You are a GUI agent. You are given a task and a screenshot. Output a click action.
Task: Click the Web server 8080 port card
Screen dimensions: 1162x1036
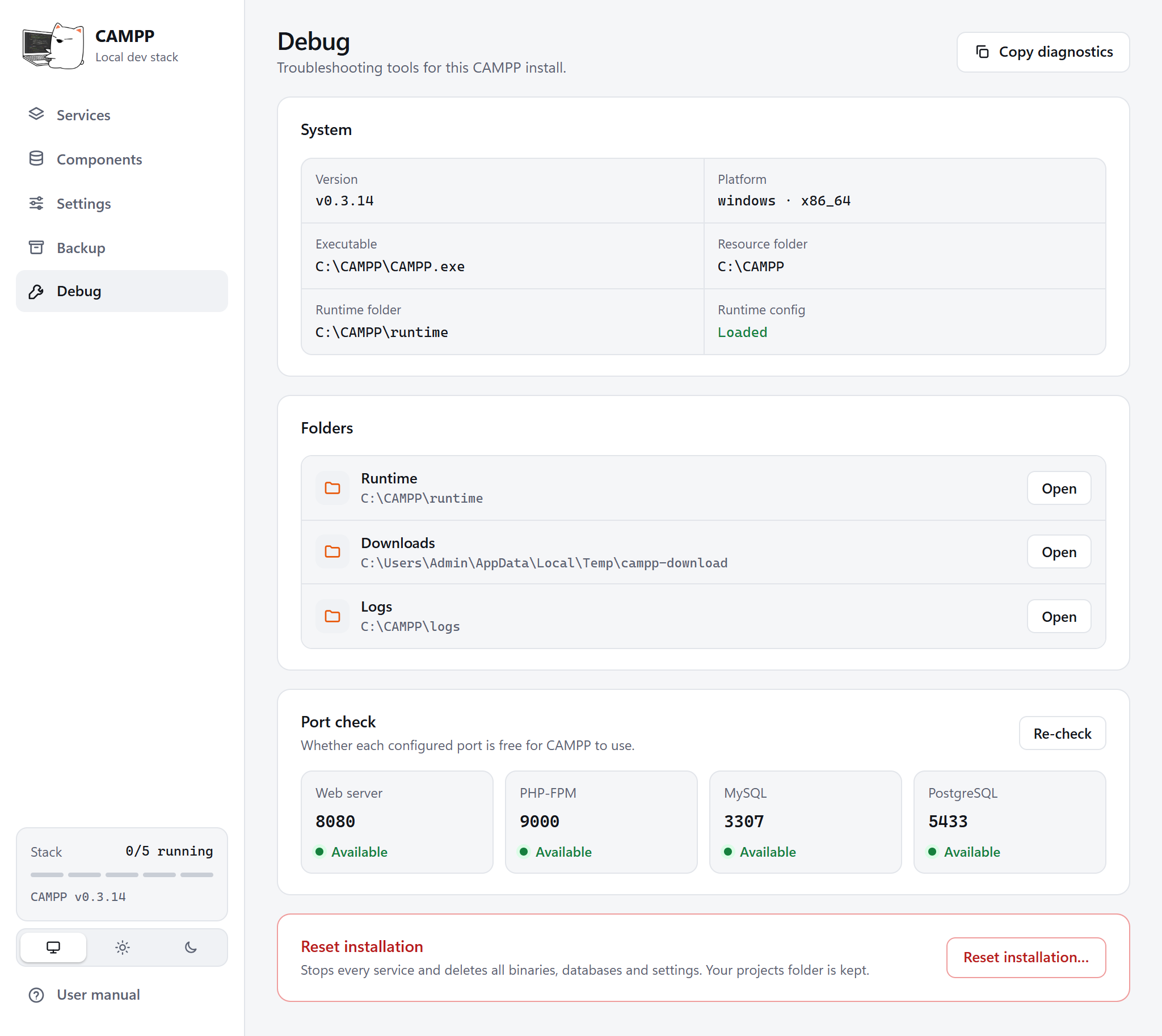(x=397, y=822)
